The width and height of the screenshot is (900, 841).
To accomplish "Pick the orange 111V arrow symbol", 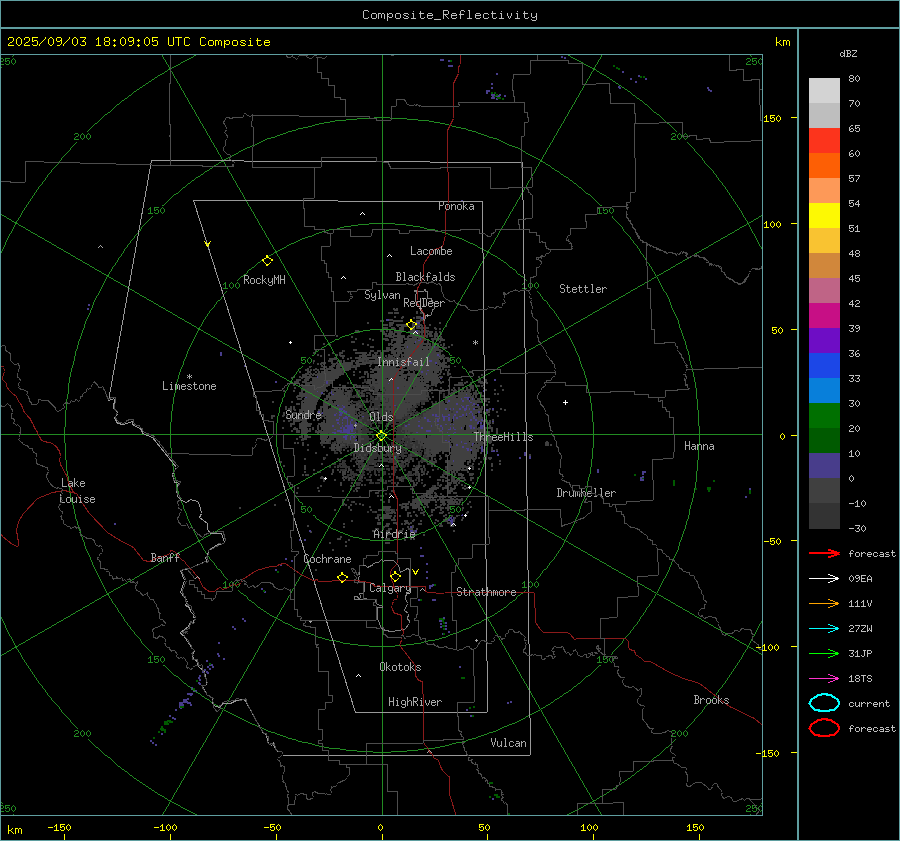I will pyautogui.click(x=824, y=603).
